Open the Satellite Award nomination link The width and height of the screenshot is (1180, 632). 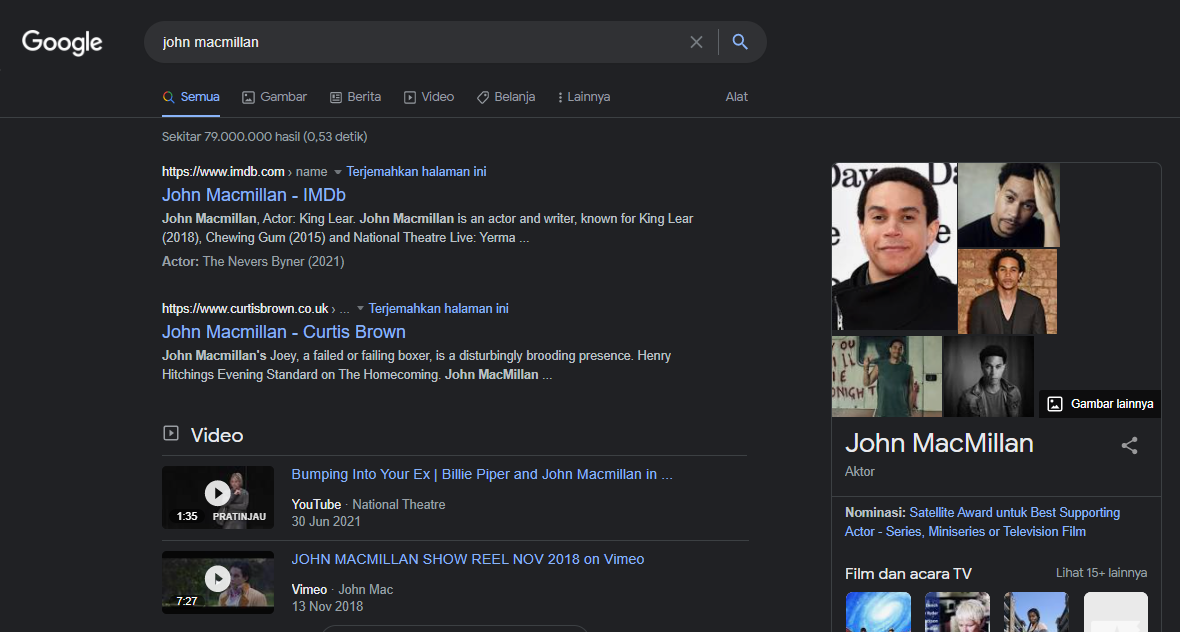(x=982, y=522)
